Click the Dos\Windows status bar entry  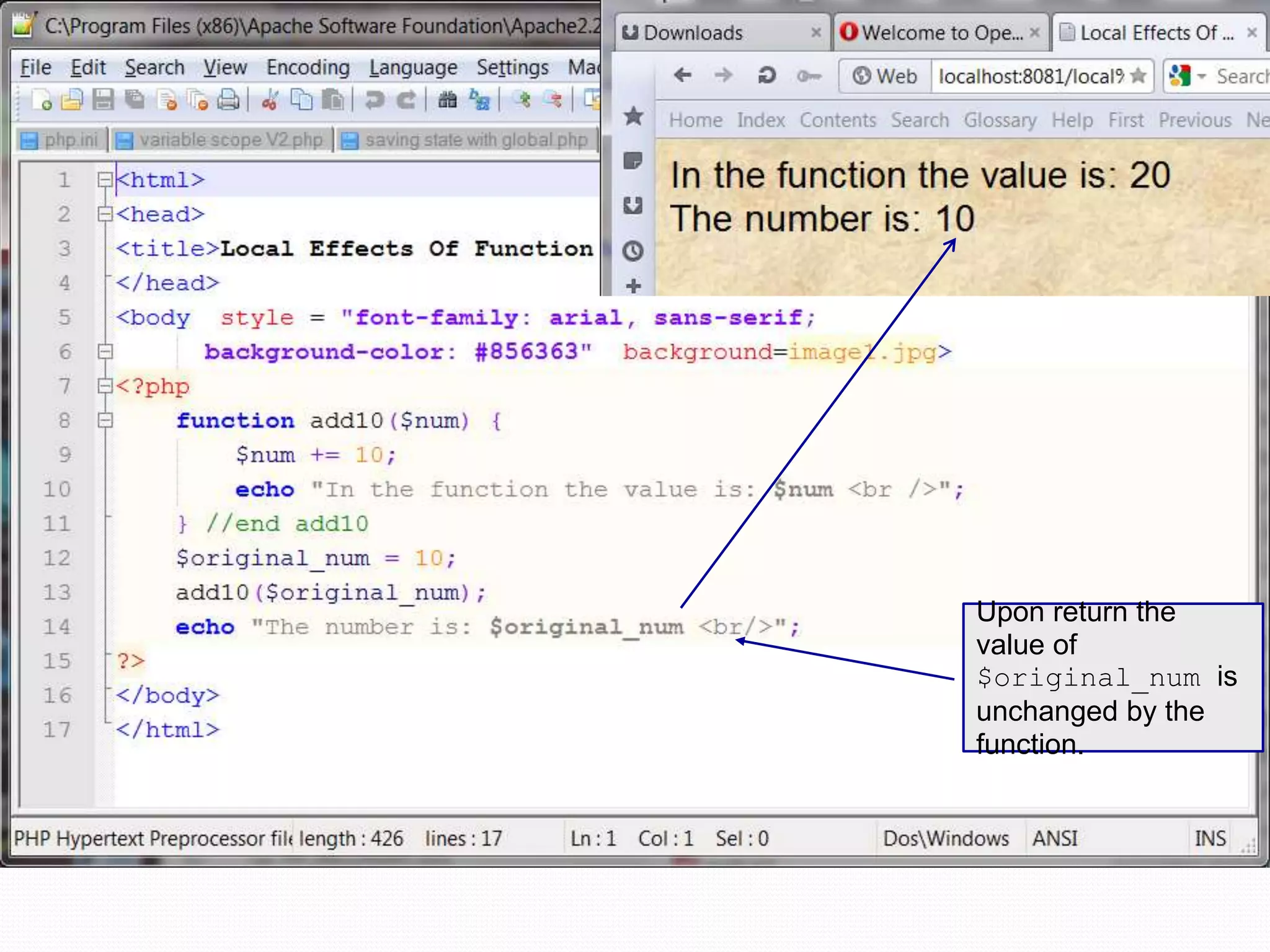(946, 839)
